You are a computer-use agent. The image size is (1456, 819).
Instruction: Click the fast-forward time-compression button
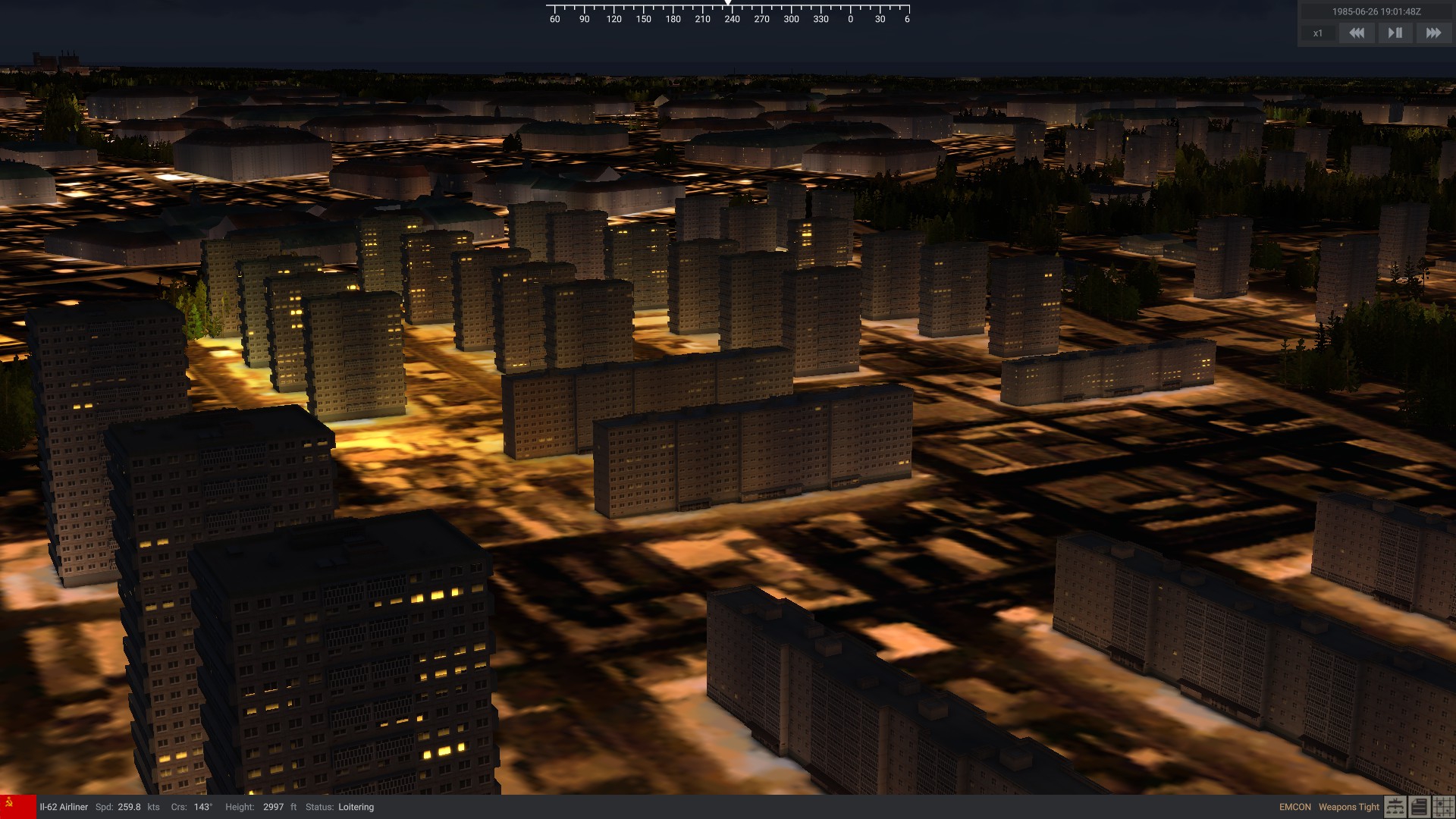1433,33
